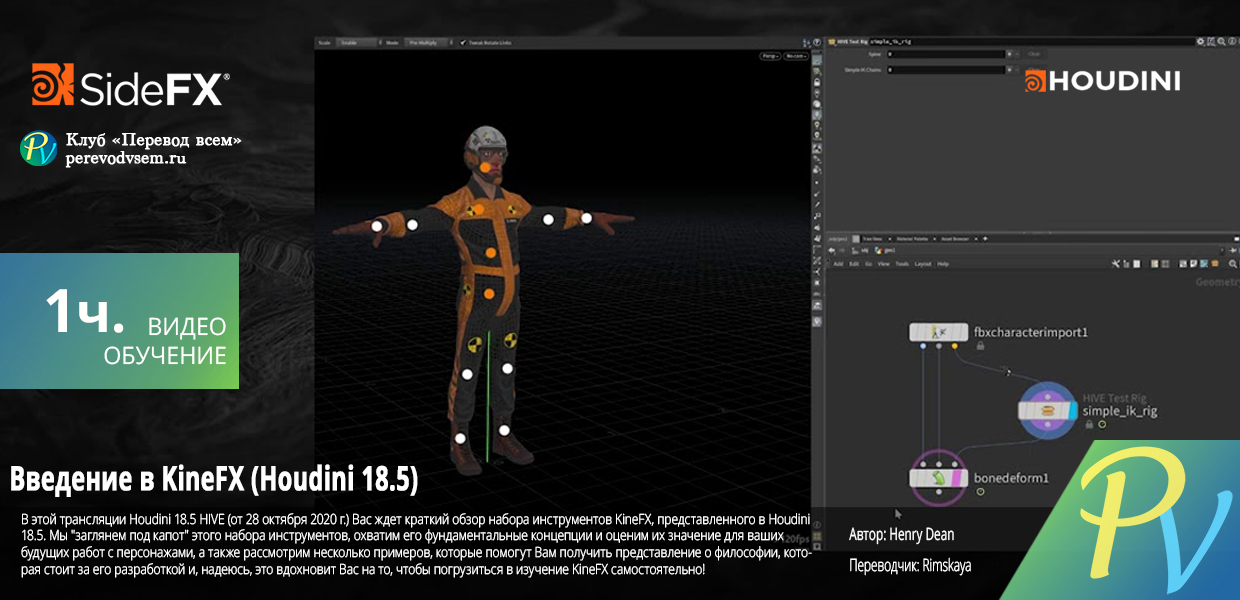Open the No cam camera menu

tap(797, 57)
